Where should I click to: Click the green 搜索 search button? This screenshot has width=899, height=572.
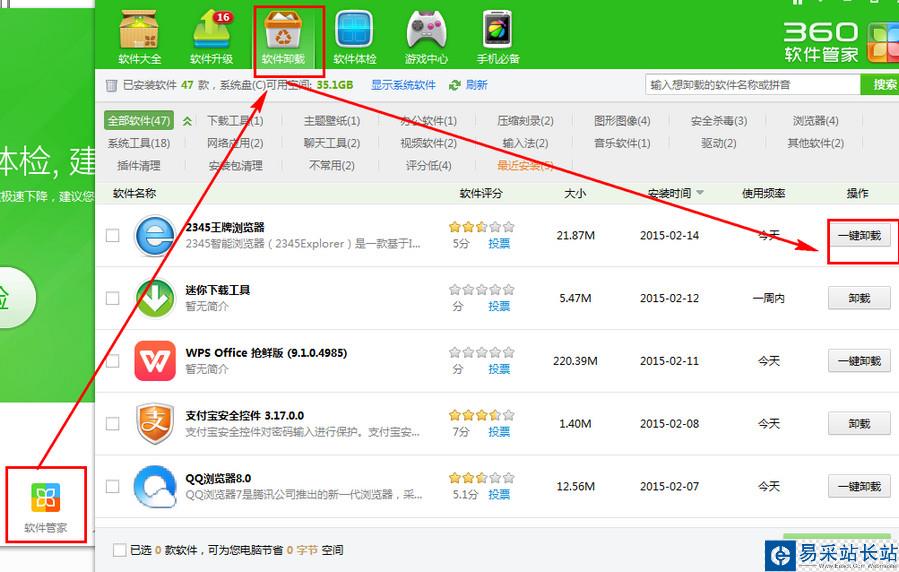(881, 85)
